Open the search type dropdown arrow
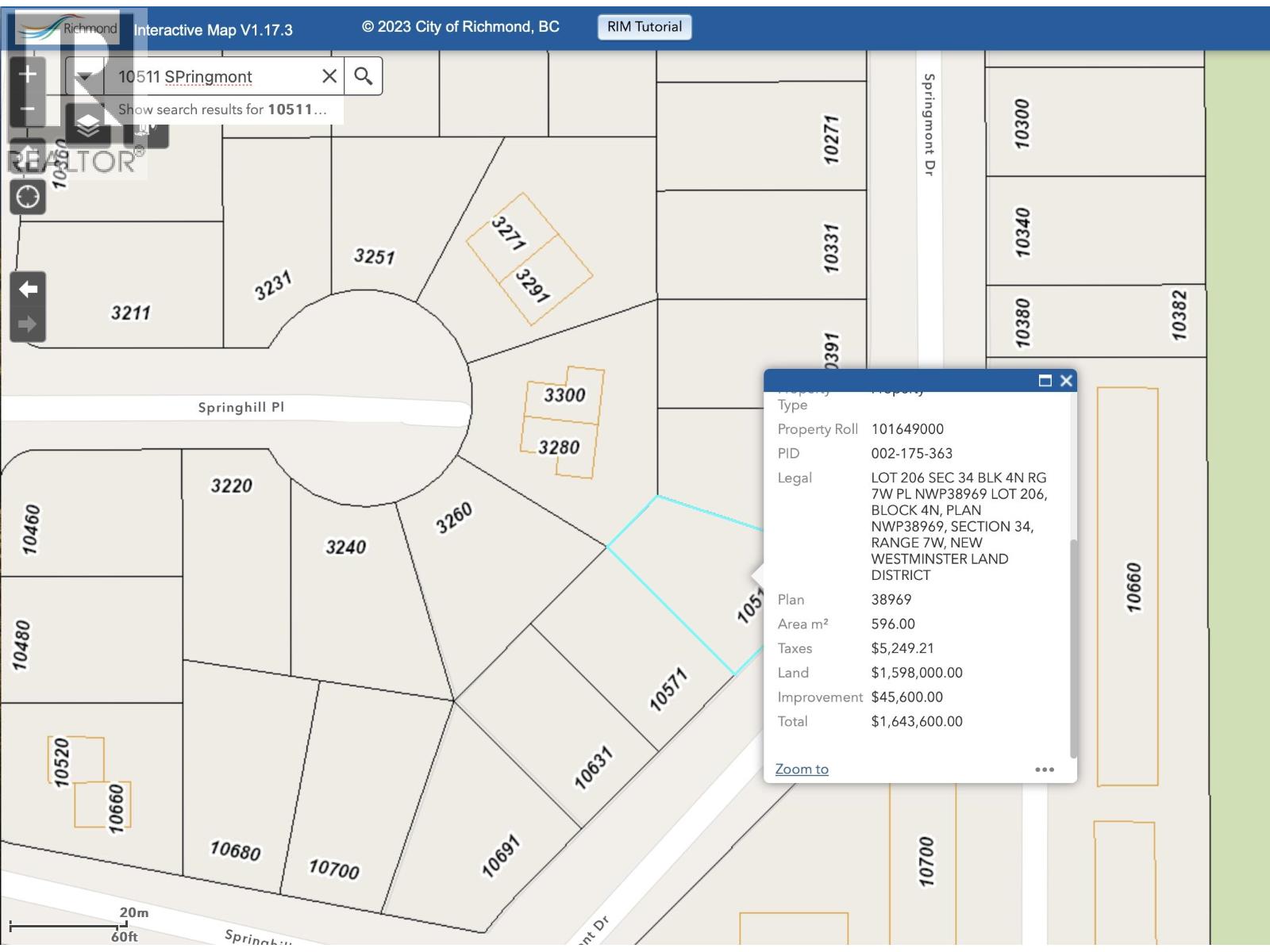This screenshot has height=952, width=1270. click(x=83, y=76)
